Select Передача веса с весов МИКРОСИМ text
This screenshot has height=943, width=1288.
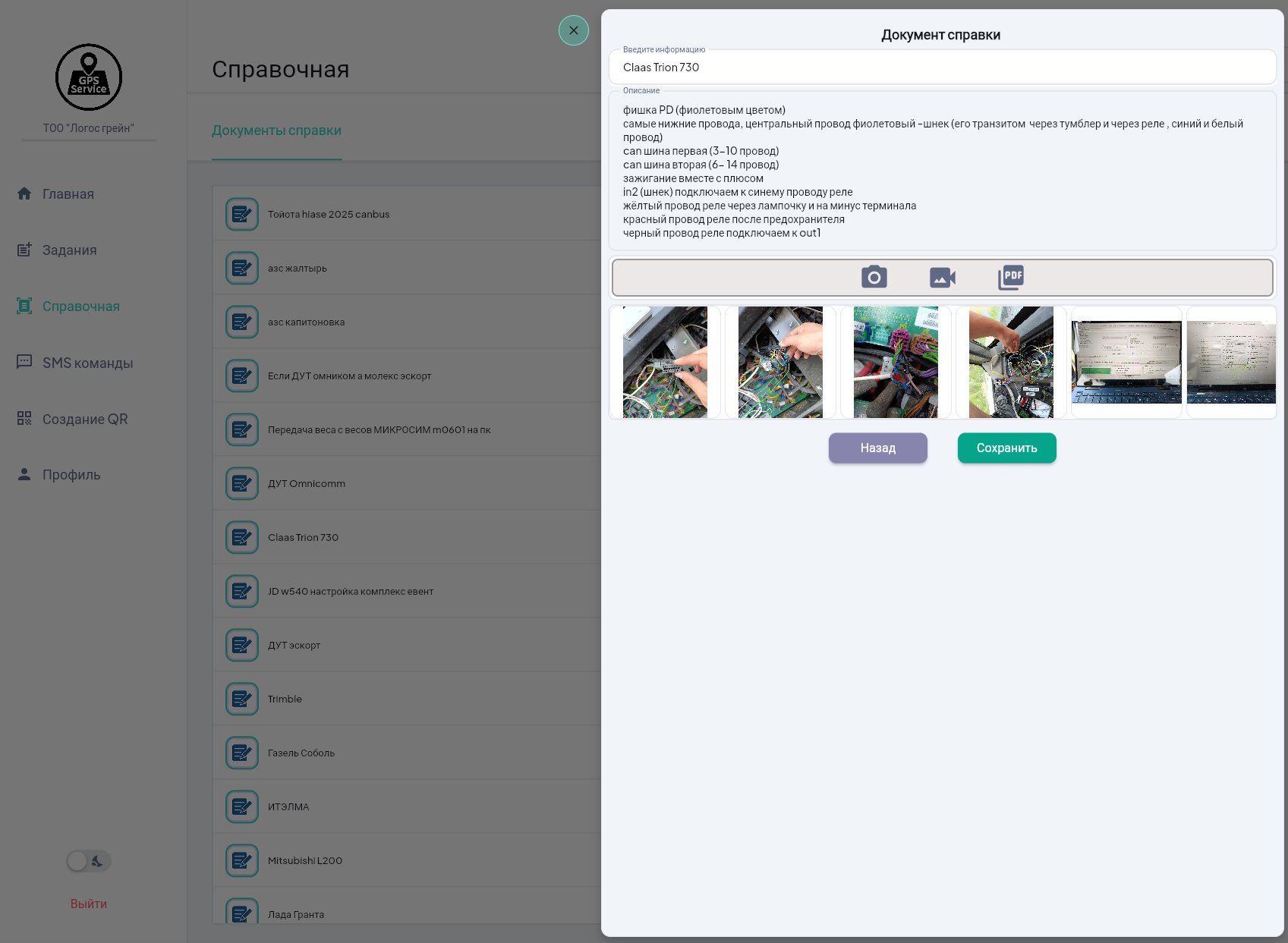click(x=379, y=430)
